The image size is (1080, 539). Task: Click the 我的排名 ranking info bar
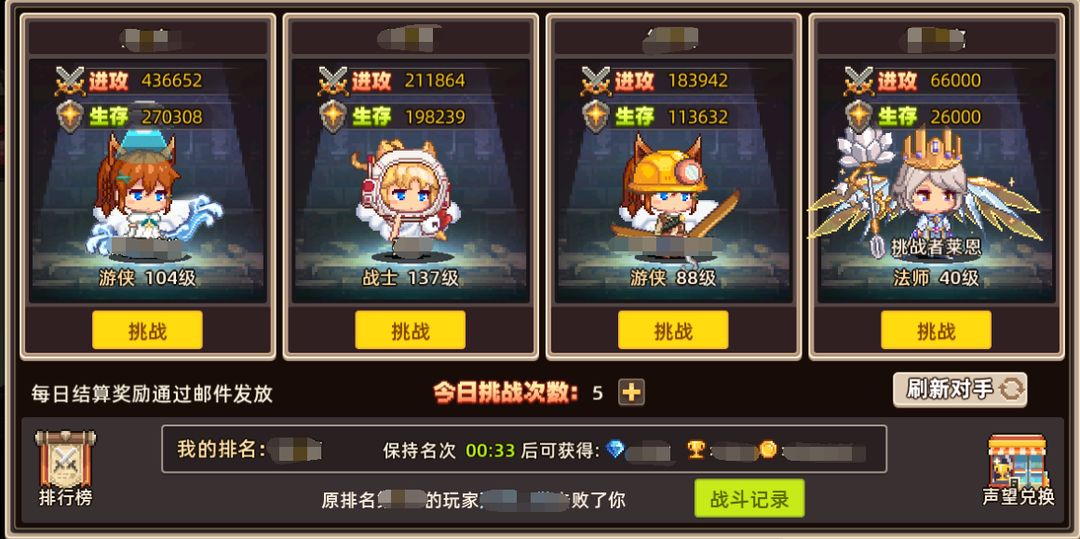point(524,450)
